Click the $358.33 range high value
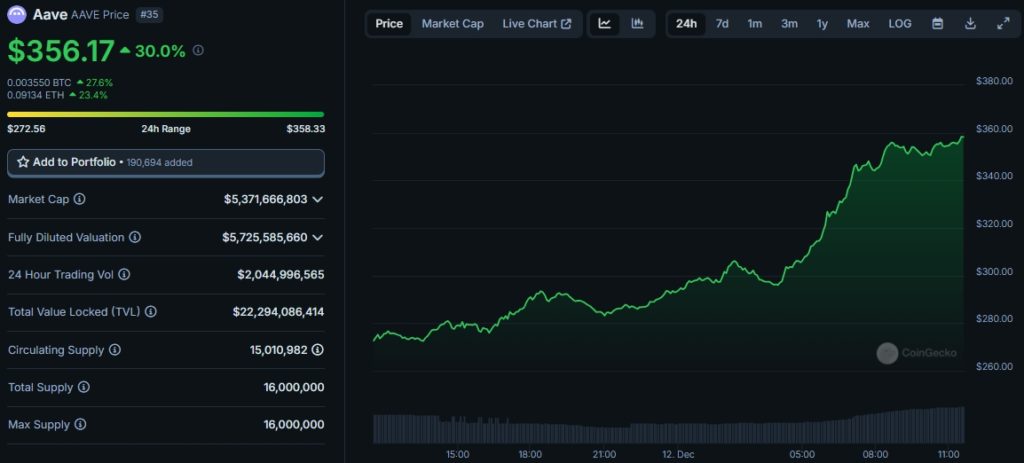Screen dimensions: 1024x463 click(x=306, y=129)
